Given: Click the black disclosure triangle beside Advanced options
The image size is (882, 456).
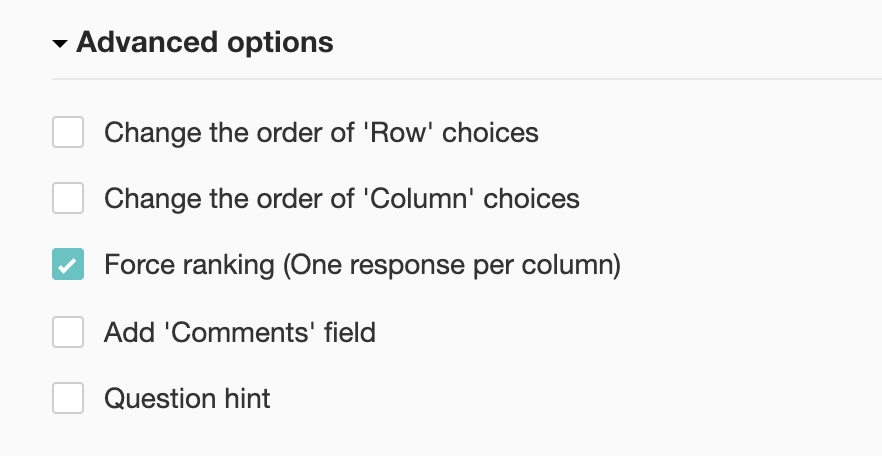Looking at the screenshot, I should point(61,44).
